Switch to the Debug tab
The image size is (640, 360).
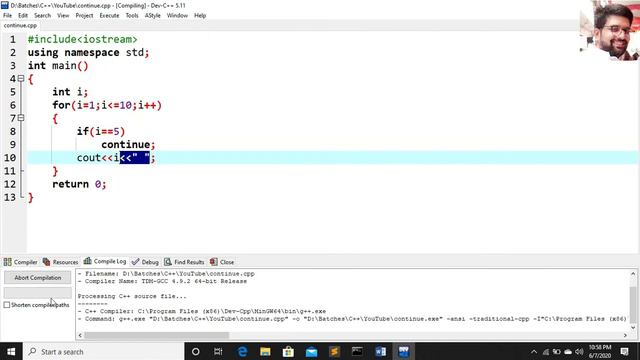click(x=145, y=262)
